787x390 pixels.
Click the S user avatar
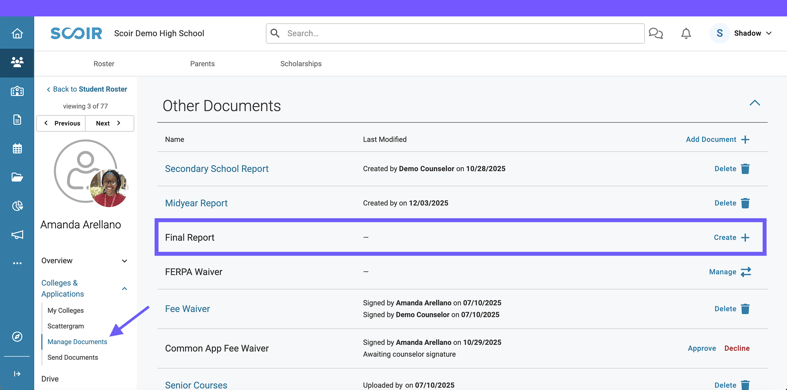click(719, 34)
